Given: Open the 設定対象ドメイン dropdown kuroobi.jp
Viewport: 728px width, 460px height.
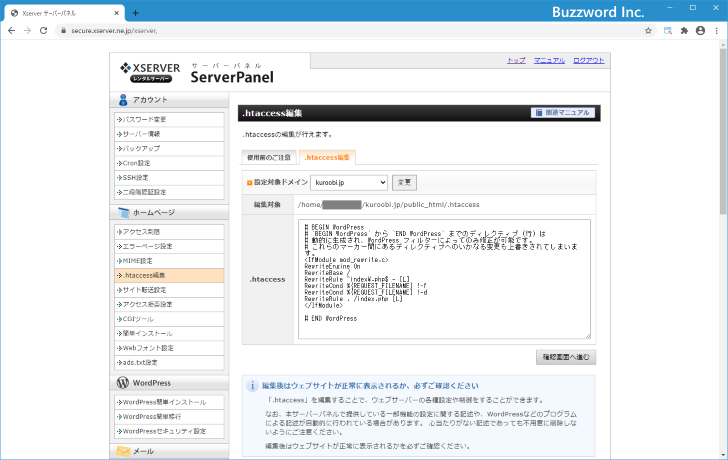Looking at the screenshot, I should (349, 182).
